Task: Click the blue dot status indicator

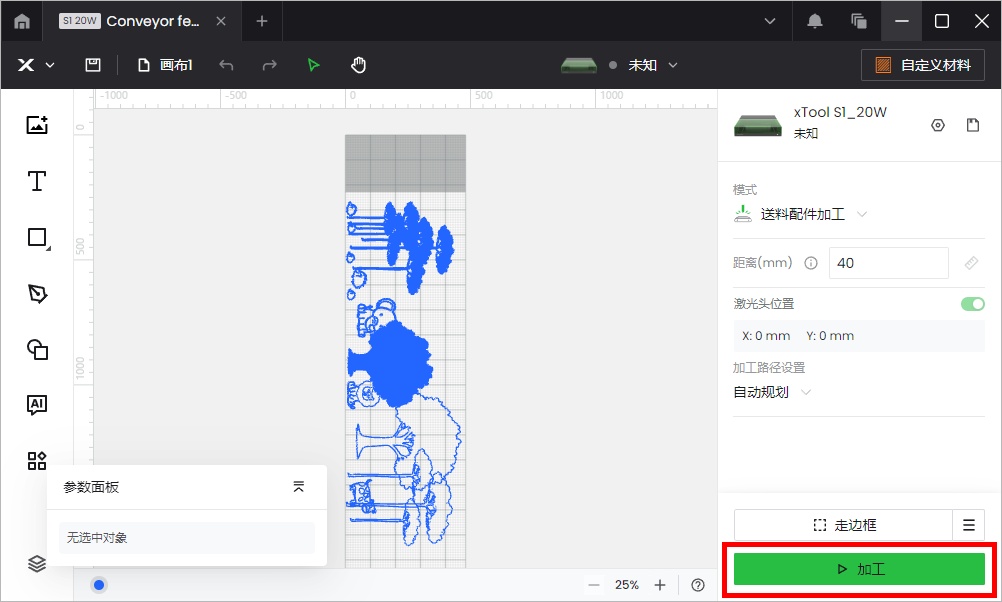Action: click(x=99, y=585)
